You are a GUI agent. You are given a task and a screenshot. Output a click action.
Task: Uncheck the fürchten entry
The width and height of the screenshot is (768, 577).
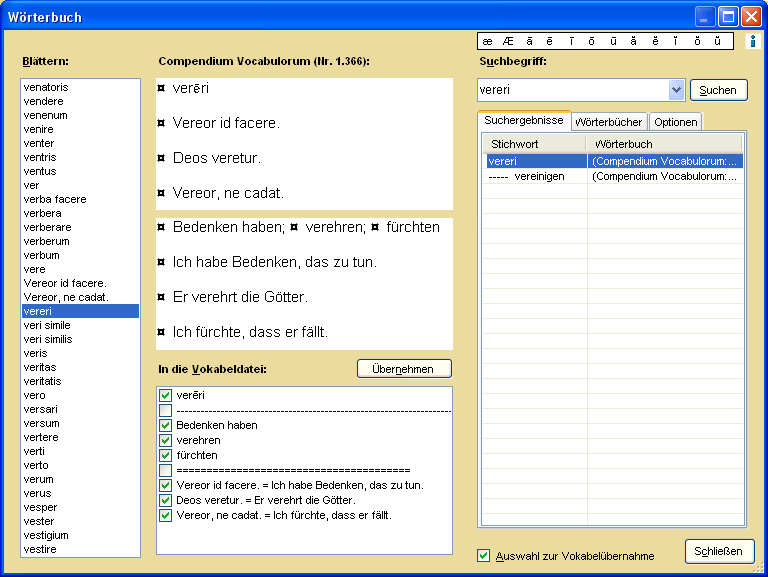pos(166,456)
